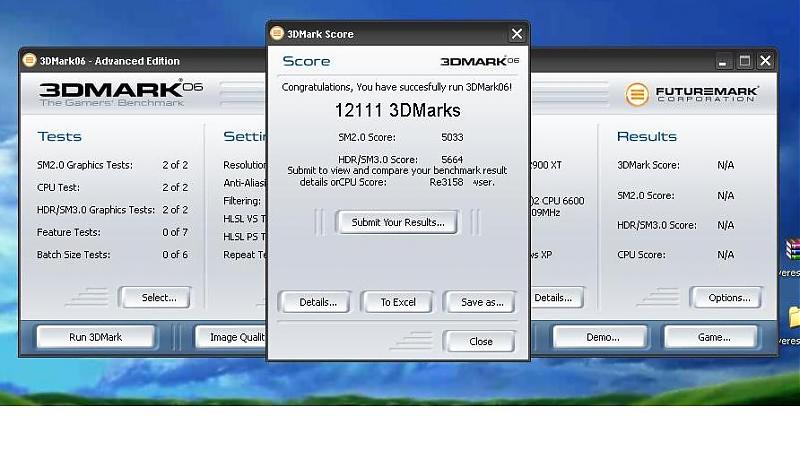Click the Tests section heading
This screenshot has height=459, width=800.
click(60, 137)
